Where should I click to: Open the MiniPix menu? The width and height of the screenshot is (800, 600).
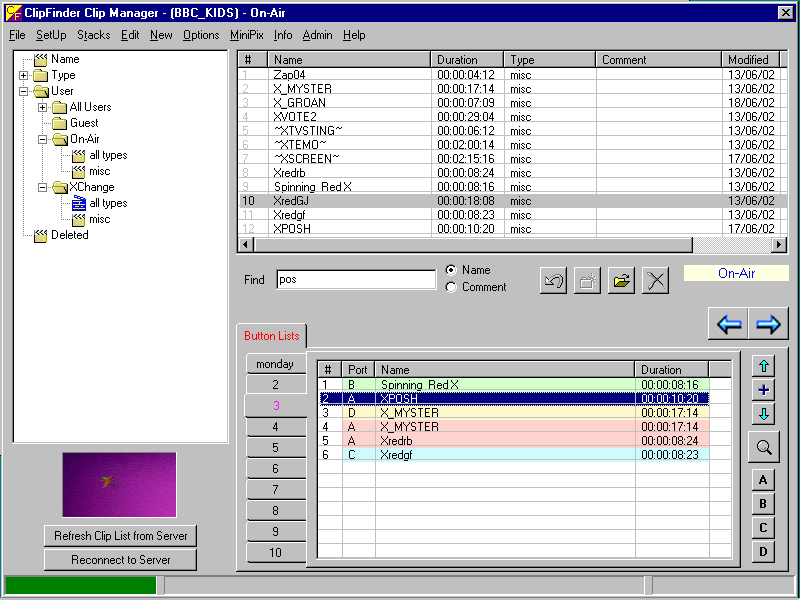pyautogui.click(x=246, y=35)
